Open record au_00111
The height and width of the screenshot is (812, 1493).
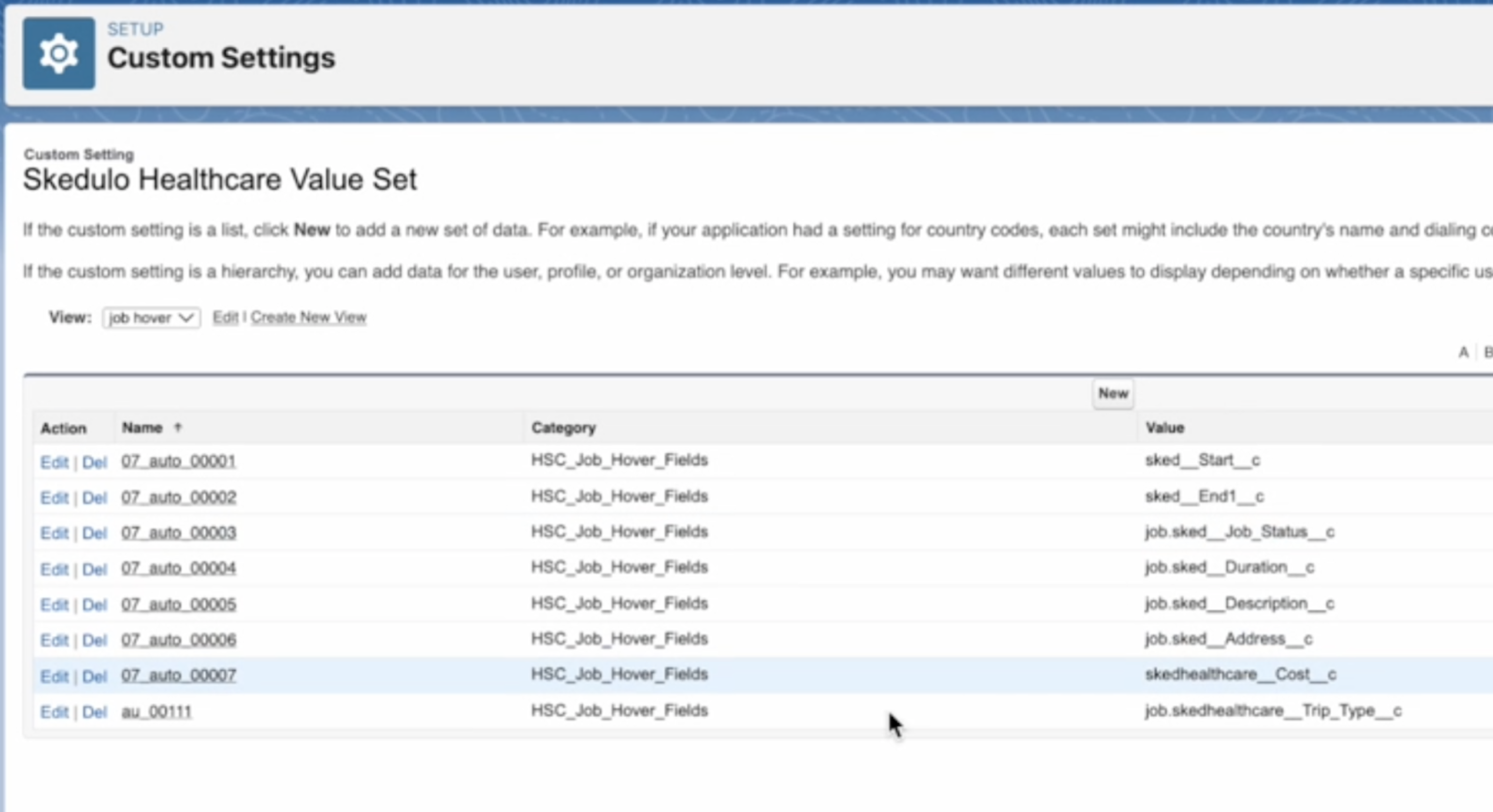(x=157, y=711)
